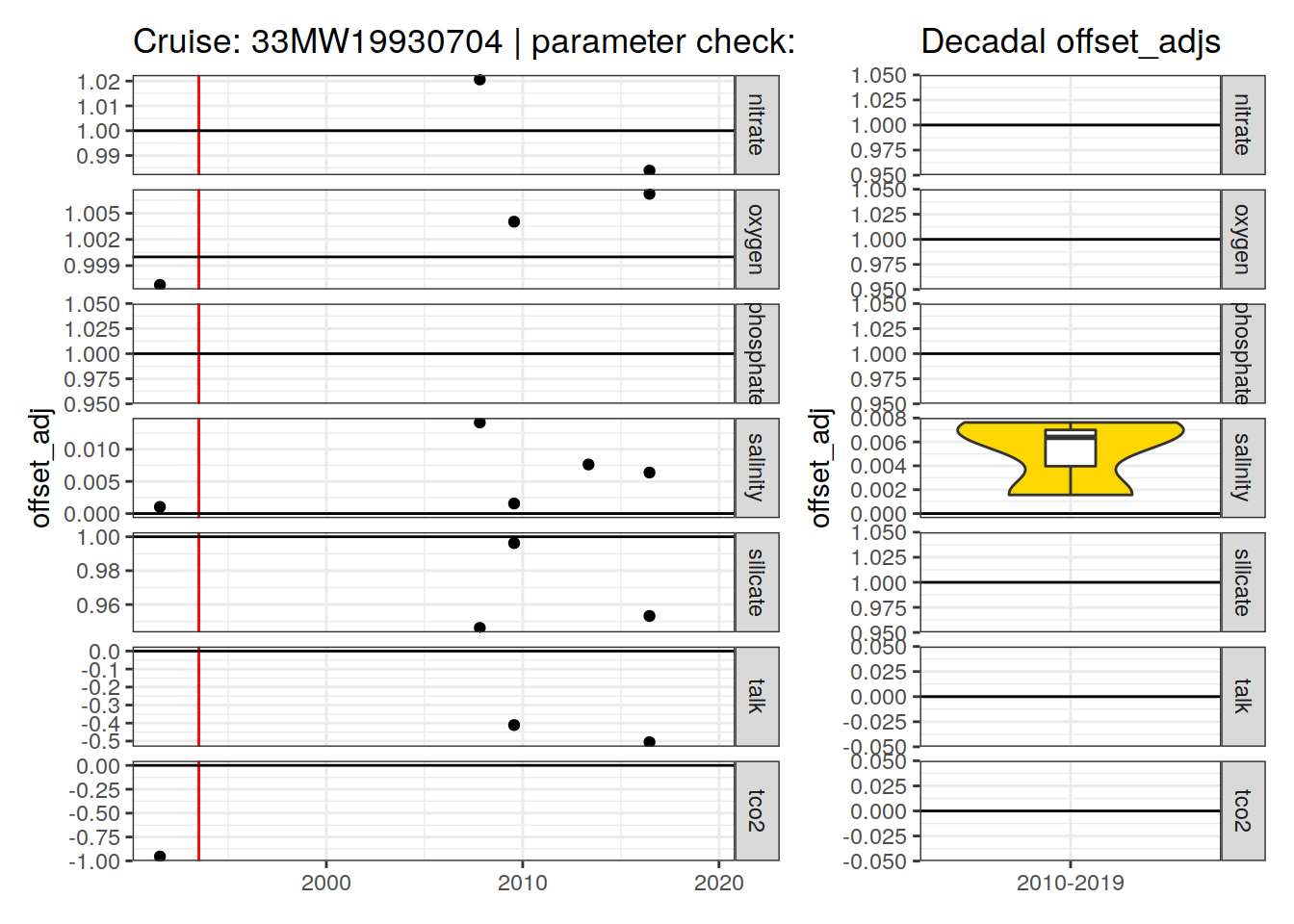Click the right-side talk facet strip label
This screenshot has height=924, width=1294.
click(1242, 696)
